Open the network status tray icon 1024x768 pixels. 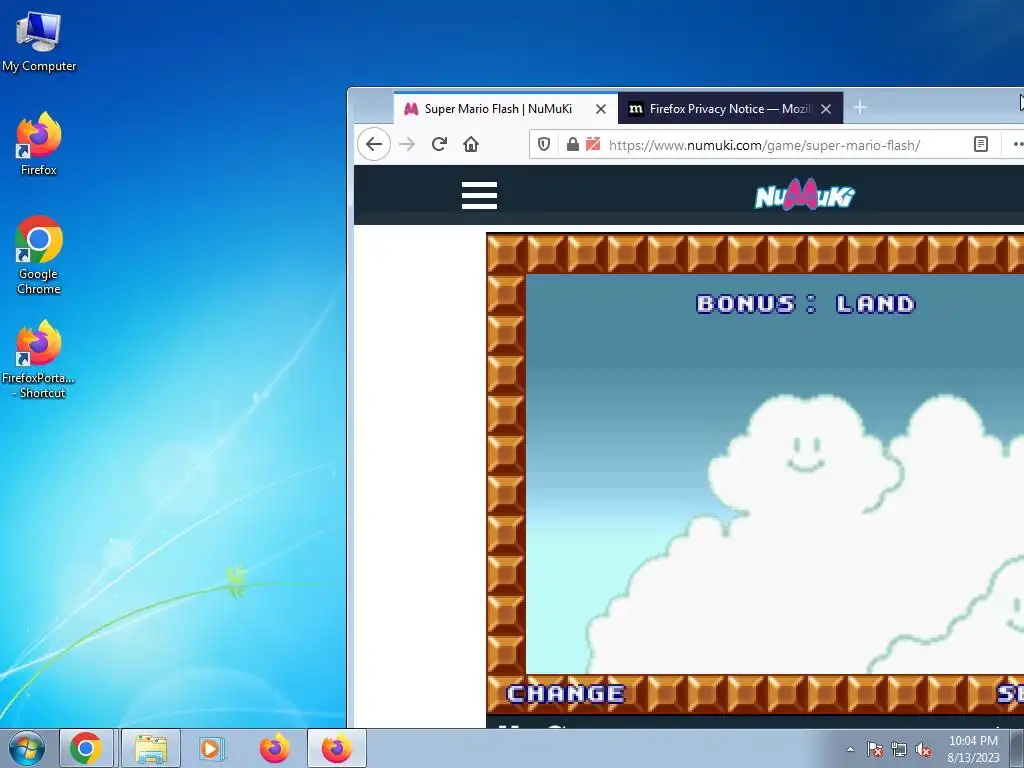coord(899,749)
